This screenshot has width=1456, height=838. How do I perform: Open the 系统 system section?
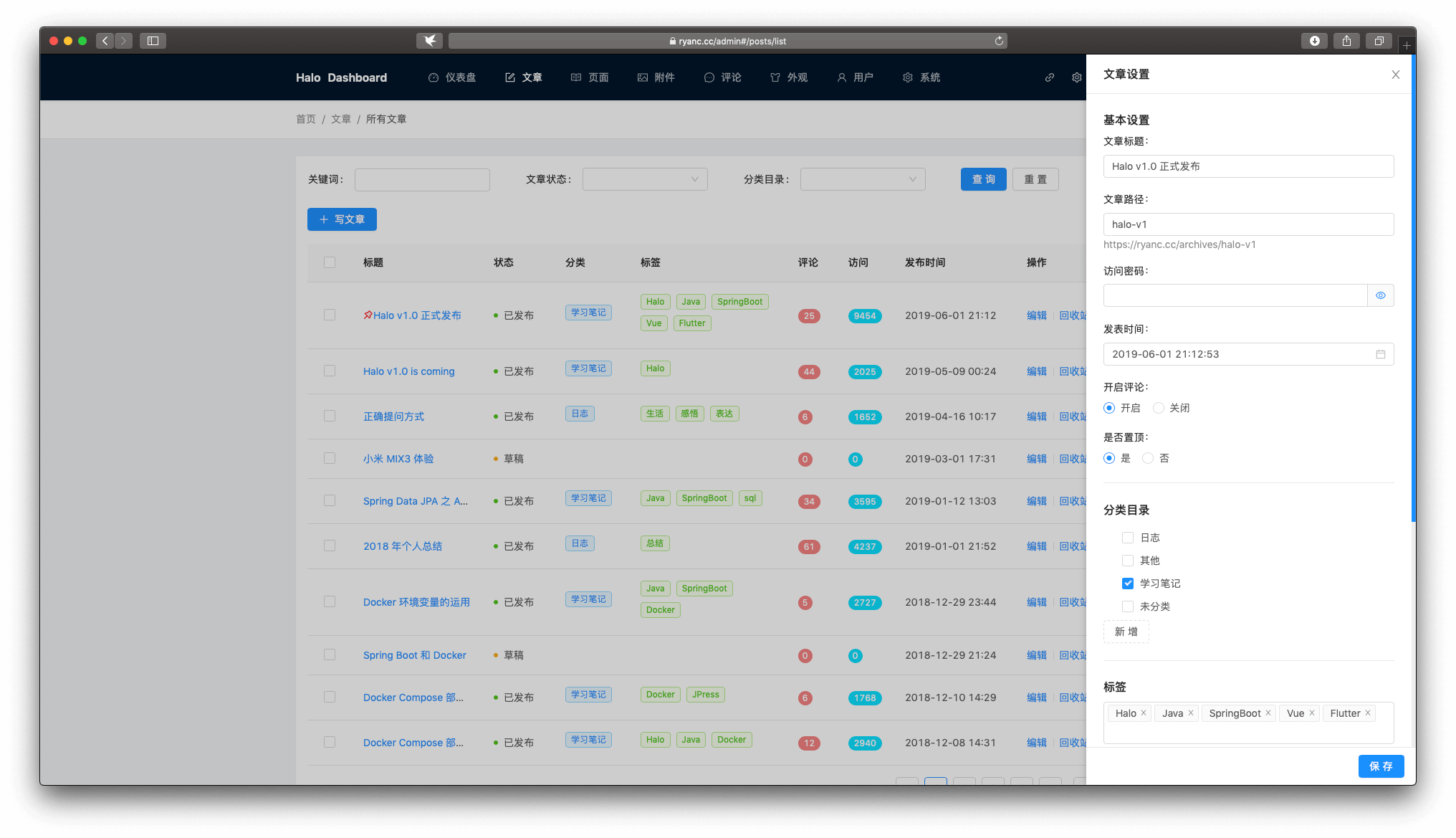pos(921,77)
